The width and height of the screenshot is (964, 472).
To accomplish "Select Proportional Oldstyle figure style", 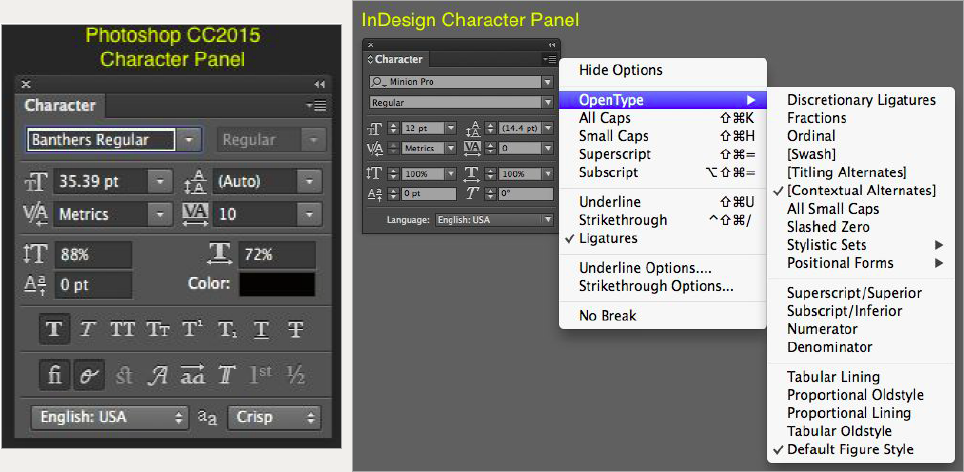I will coord(861,395).
